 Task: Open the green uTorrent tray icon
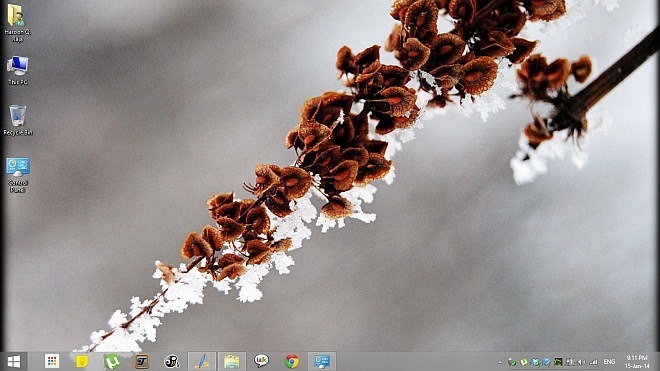coord(524,362)
